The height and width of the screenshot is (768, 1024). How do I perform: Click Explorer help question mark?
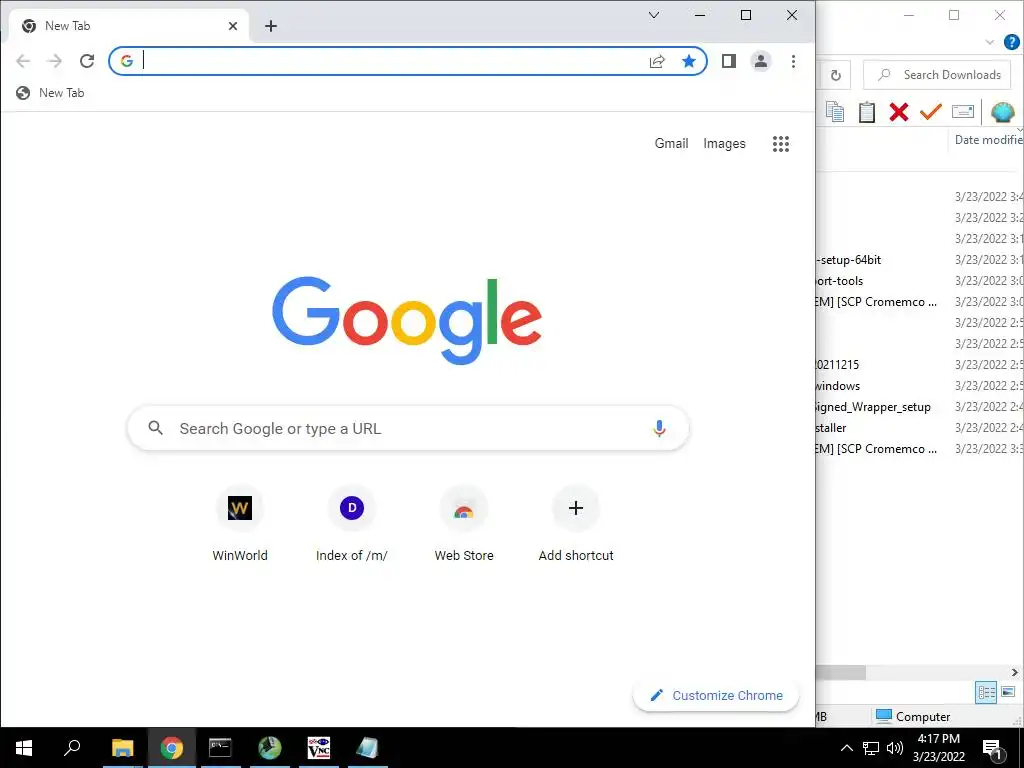[1012, 42]
